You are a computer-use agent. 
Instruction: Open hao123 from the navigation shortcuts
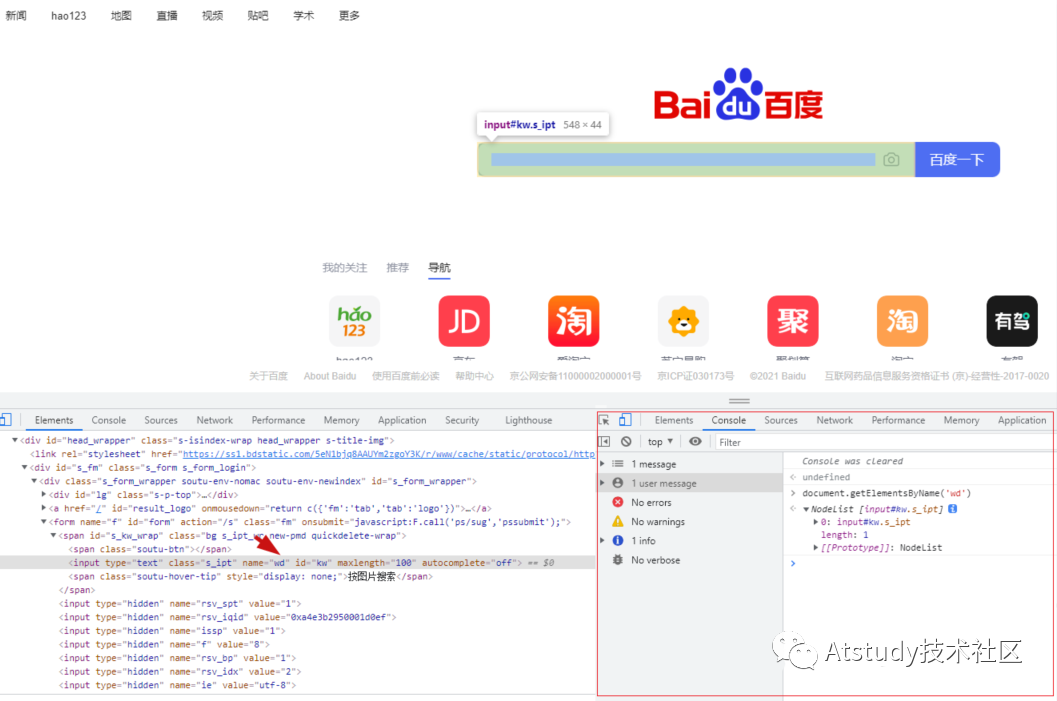tap(354, 320)
